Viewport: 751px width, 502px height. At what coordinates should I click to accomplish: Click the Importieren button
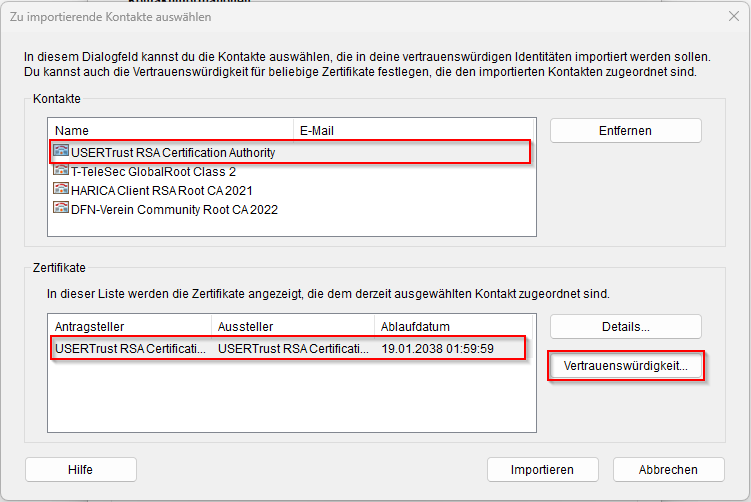543,469
